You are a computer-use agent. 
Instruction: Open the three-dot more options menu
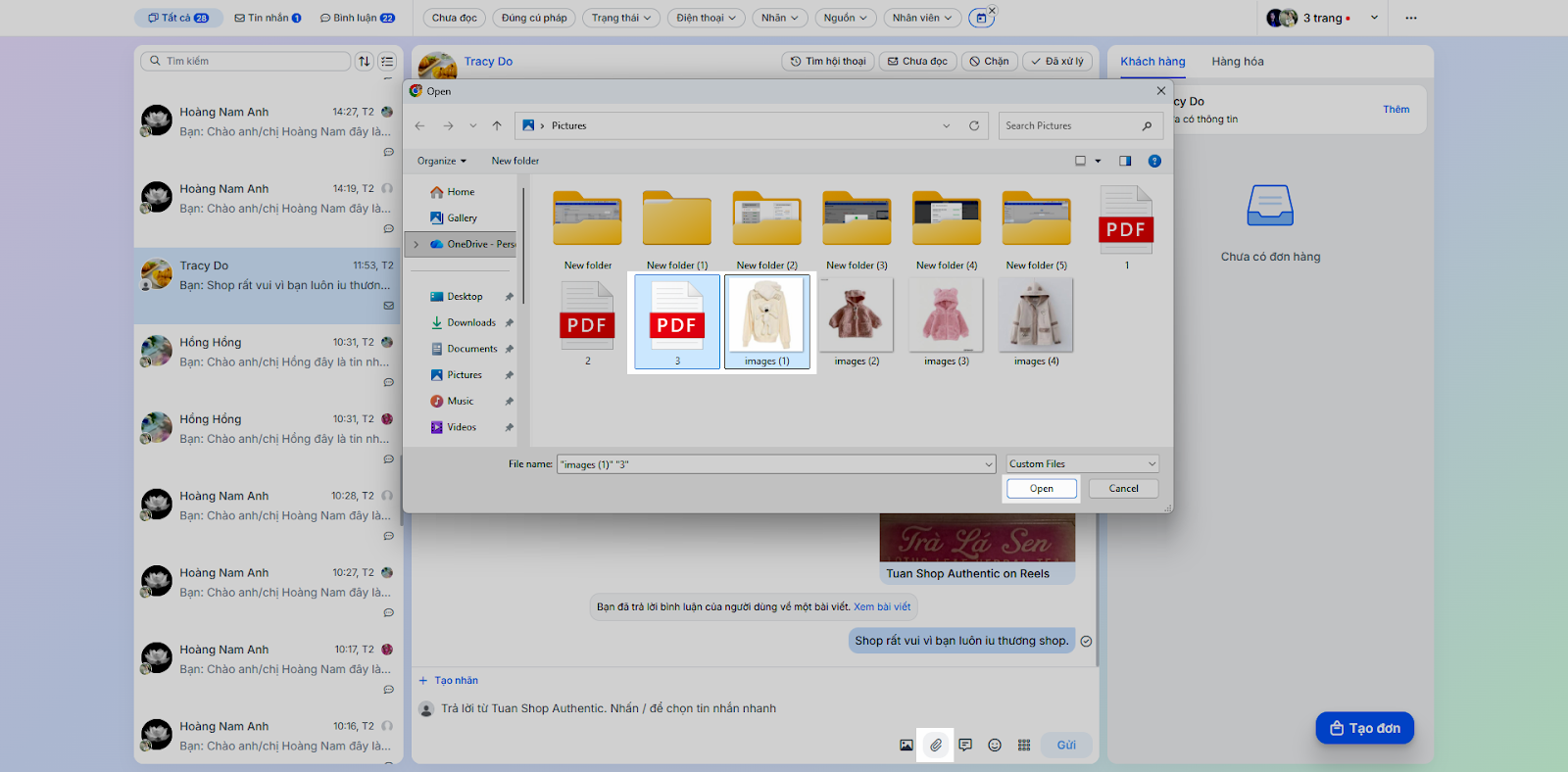point(1411,18)
